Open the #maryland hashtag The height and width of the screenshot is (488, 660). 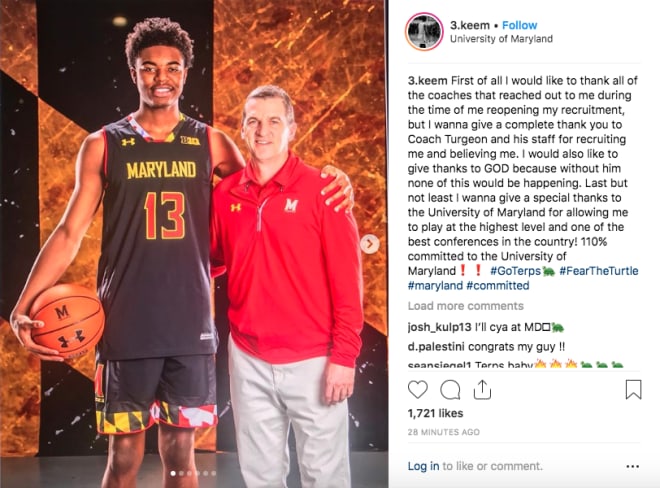435,285
